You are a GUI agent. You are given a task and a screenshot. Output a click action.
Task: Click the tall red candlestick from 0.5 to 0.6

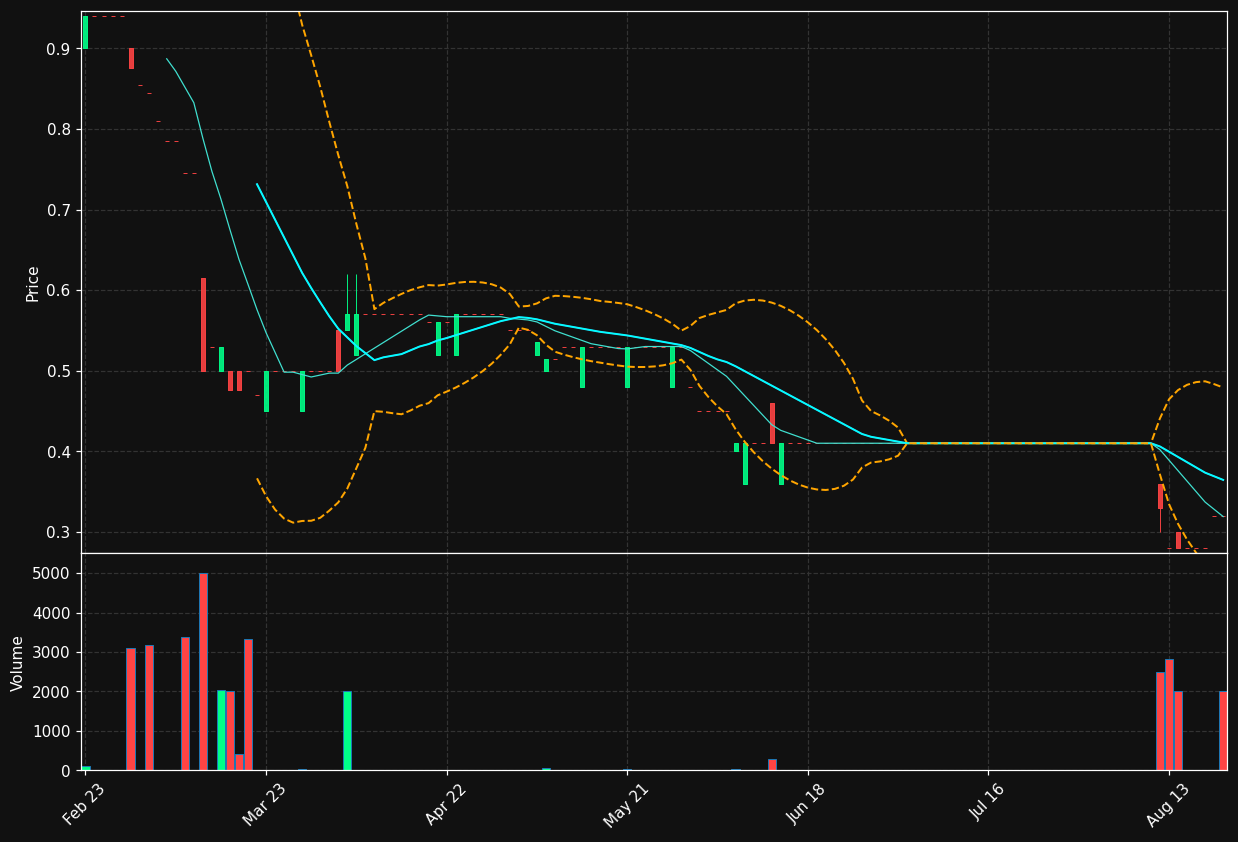tap(203, 325)
